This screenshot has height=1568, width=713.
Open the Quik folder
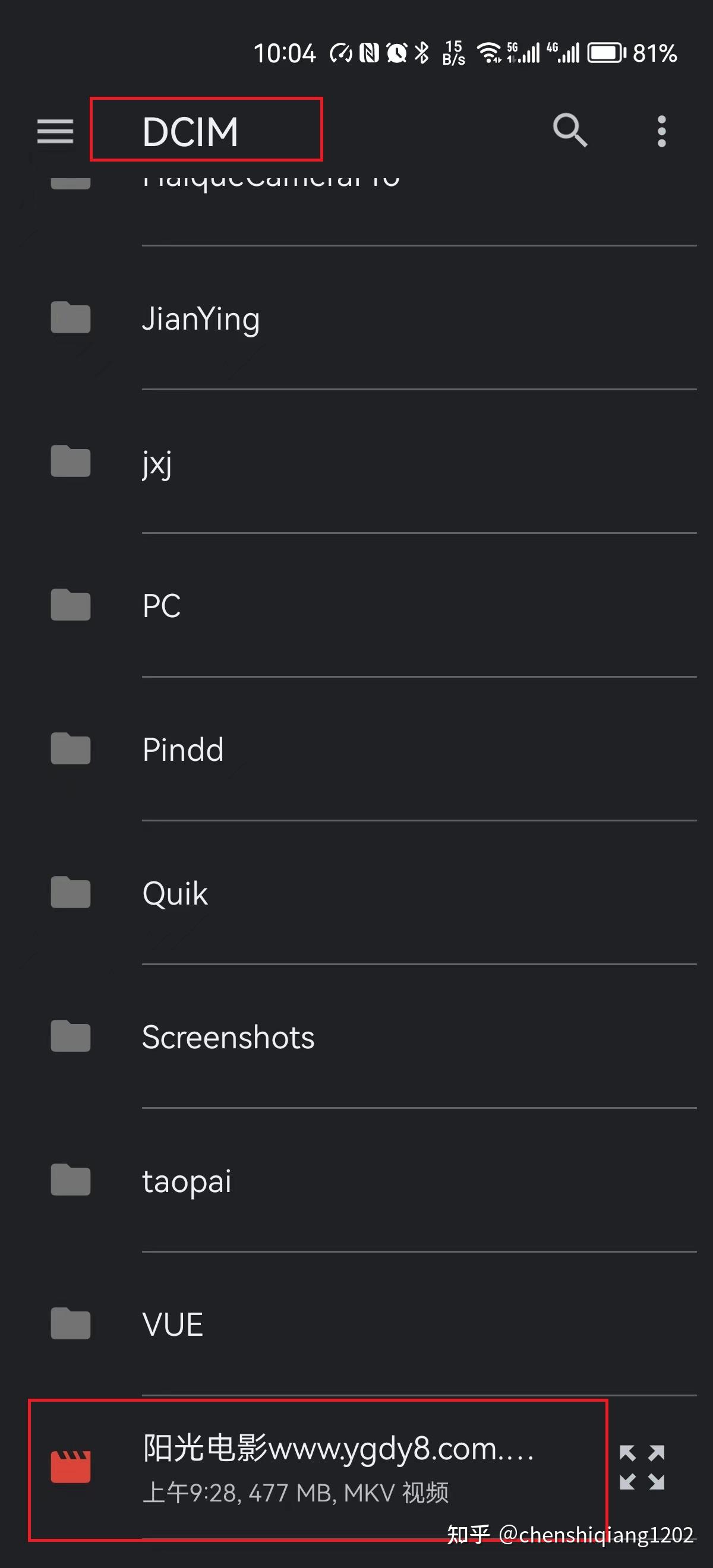[175, 893]
